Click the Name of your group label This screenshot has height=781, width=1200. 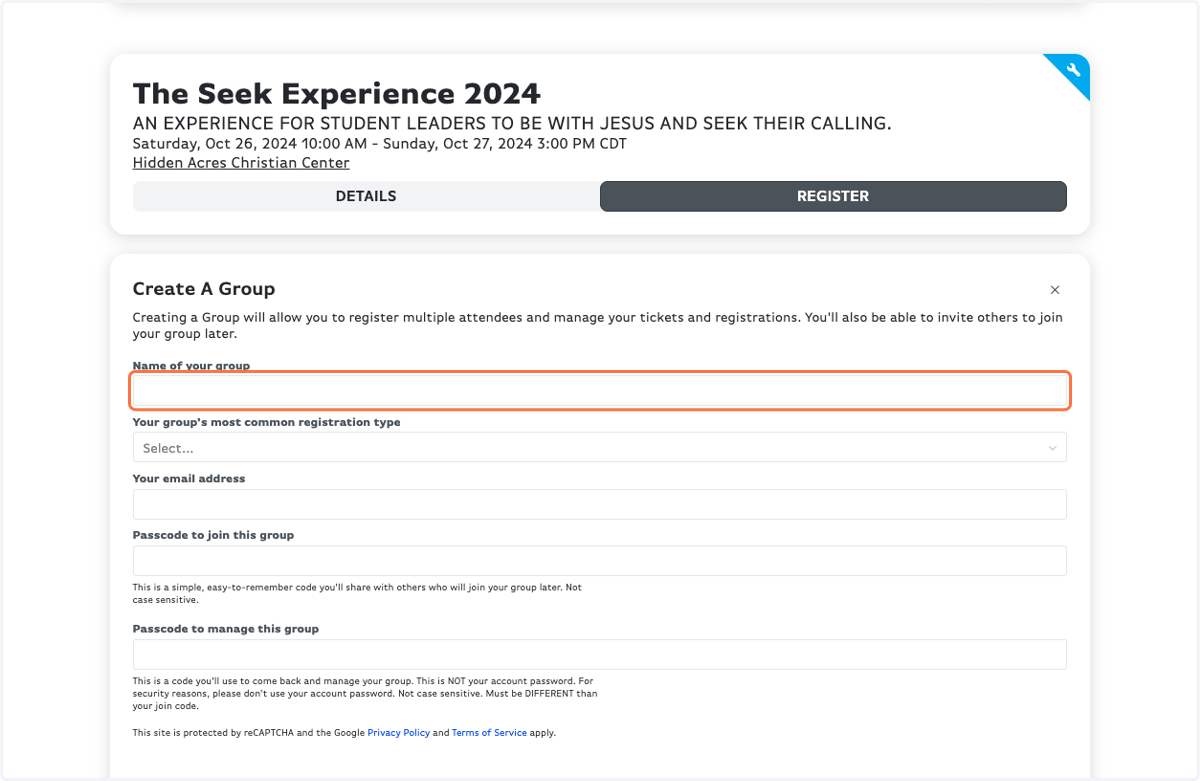click(191, 366)
